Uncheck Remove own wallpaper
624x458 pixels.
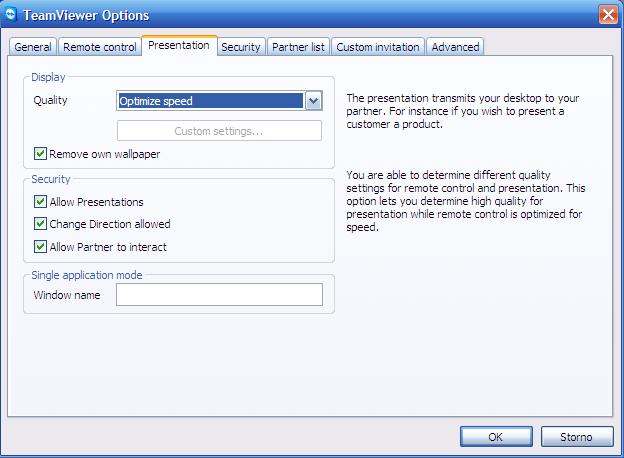[40, 154]
